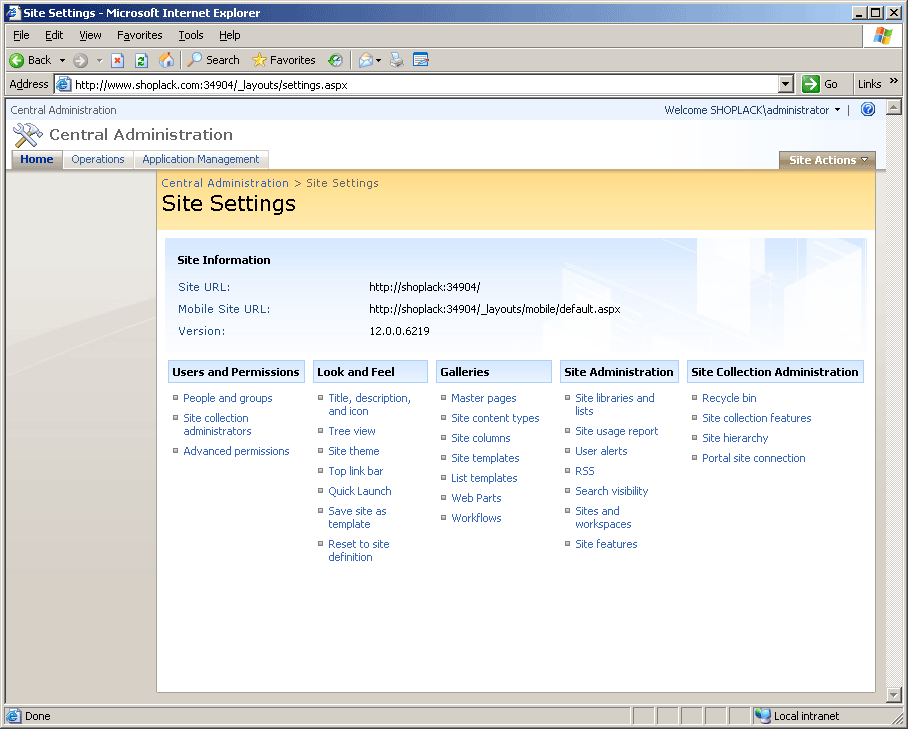Screen dimensions: 908x729
Task: Open SharePoint Help question mark icon
Action: click(x=867, y=109)
